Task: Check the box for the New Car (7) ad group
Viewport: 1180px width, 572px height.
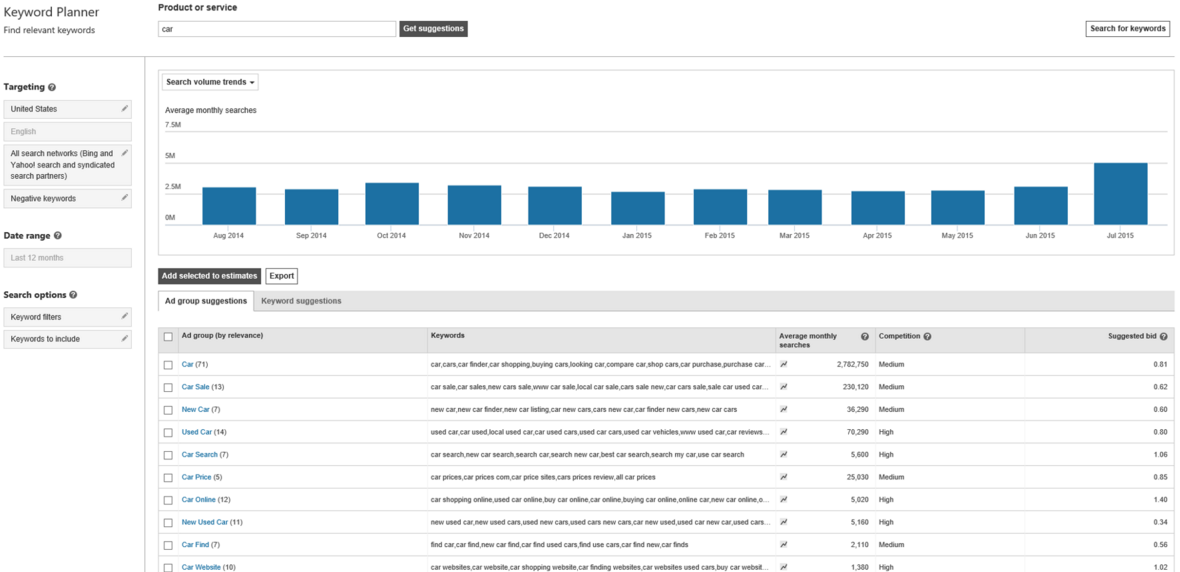Action: [x=168, y=410]
